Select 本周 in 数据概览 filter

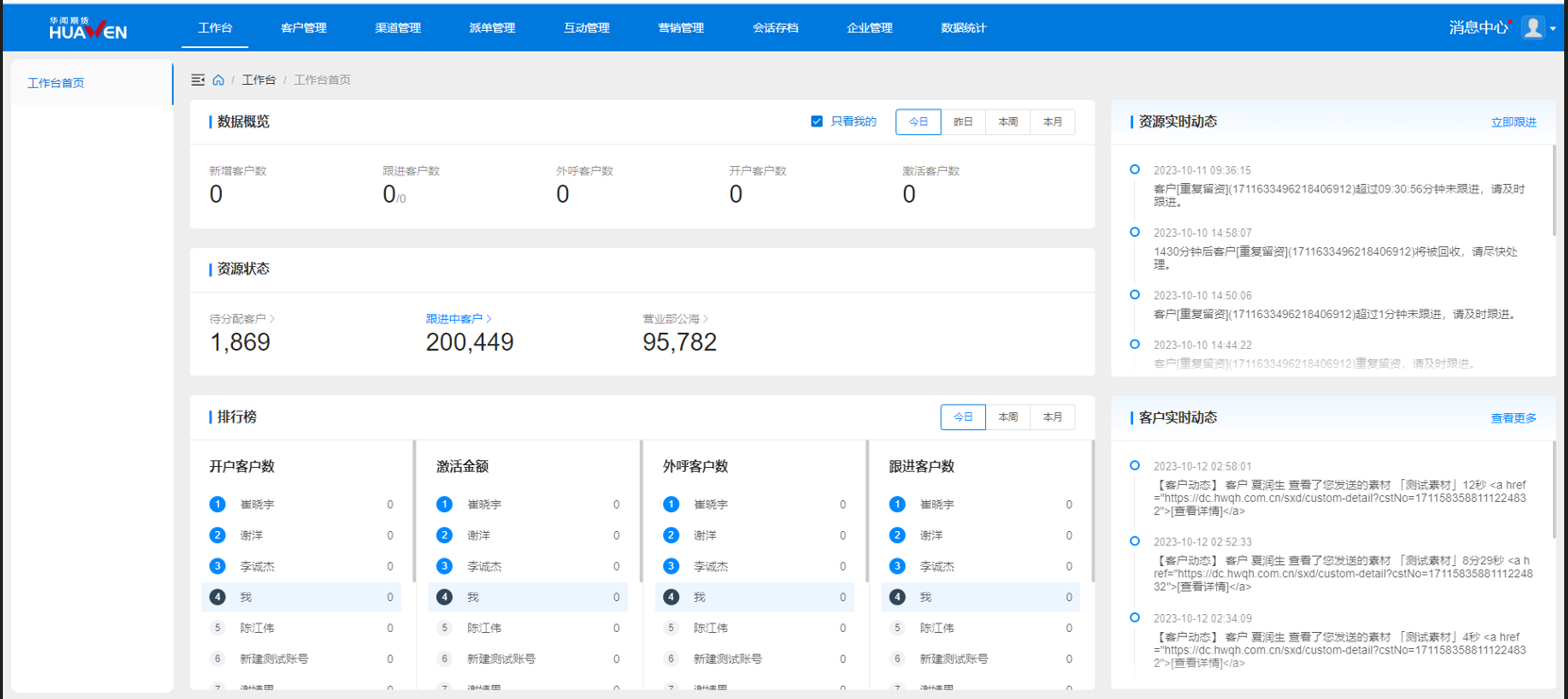(1009, 122)
